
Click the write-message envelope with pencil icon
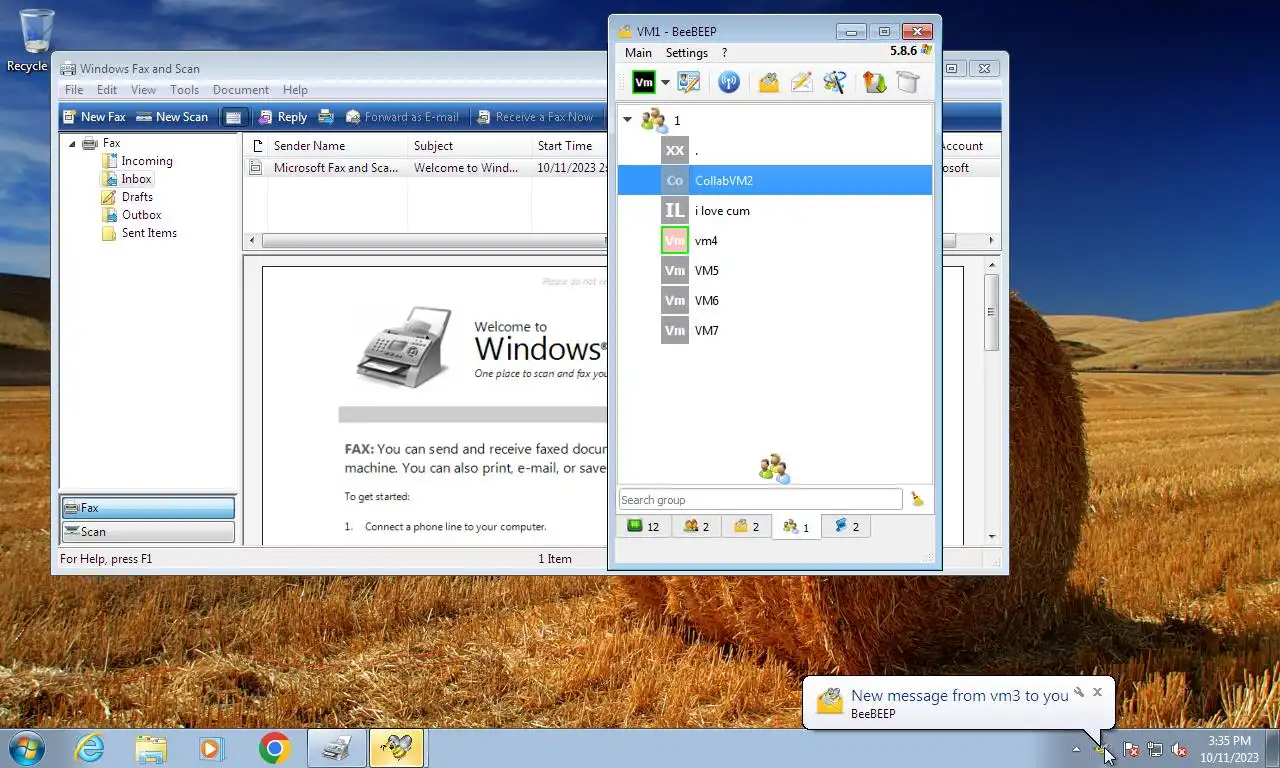(801, 82)
